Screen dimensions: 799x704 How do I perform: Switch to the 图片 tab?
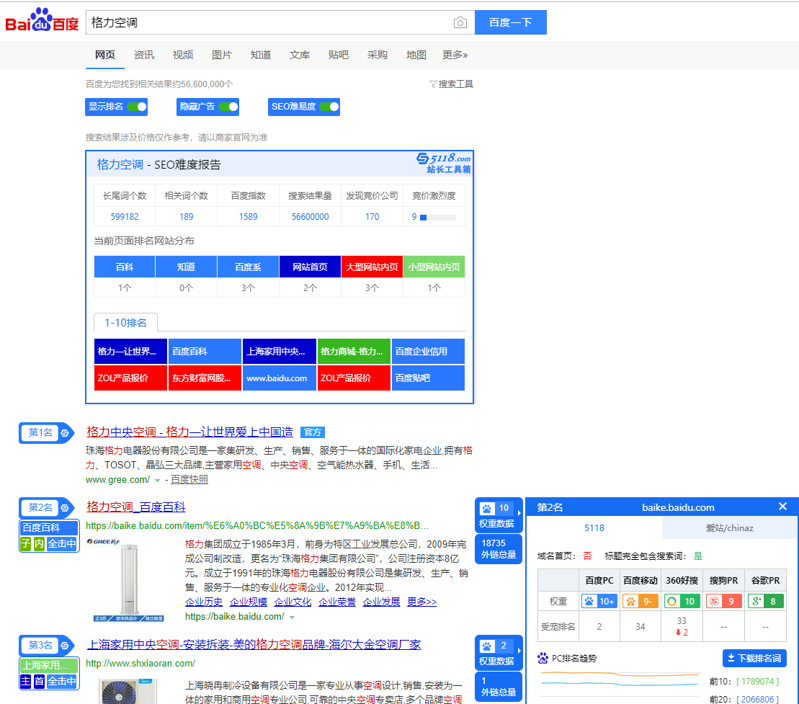point(222,55)
